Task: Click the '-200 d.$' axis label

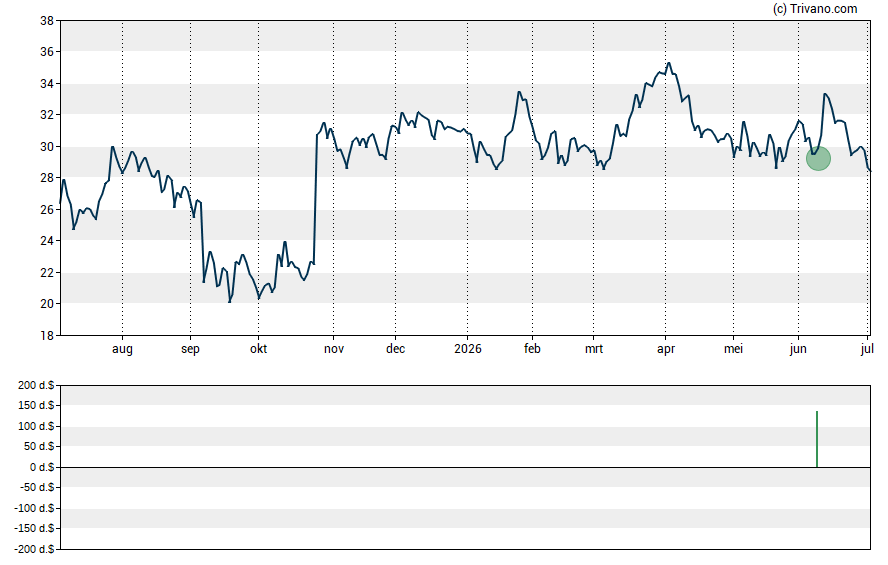Action: tap(35, 549)
